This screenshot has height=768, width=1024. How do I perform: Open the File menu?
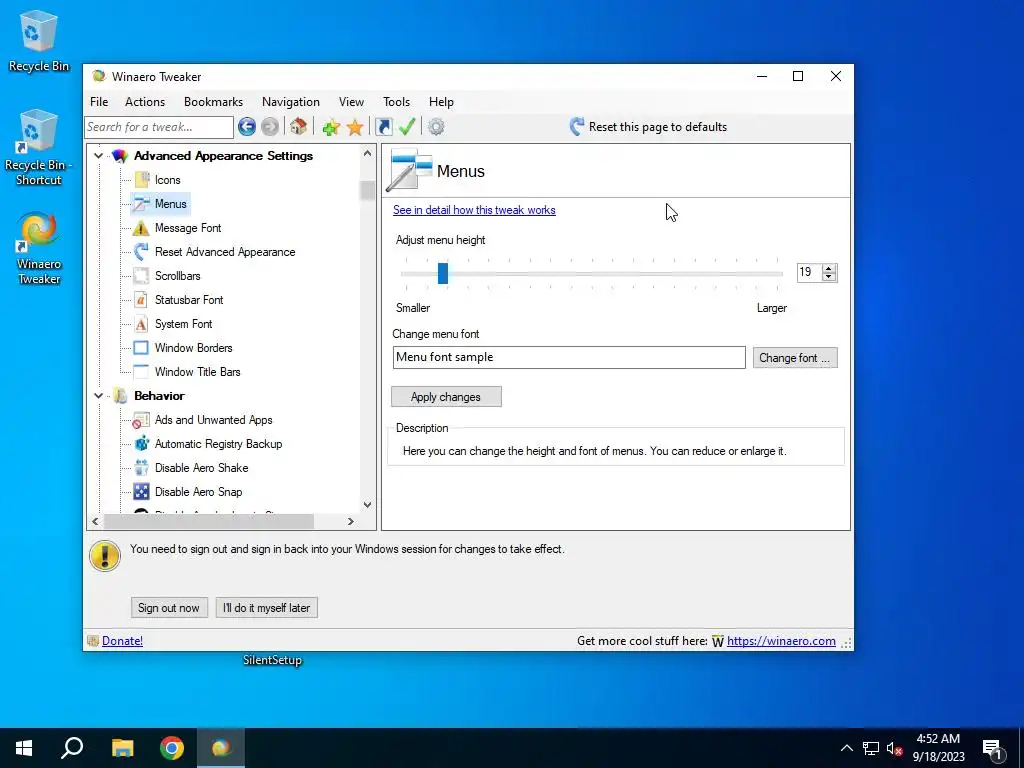click(x=99, y=102)
